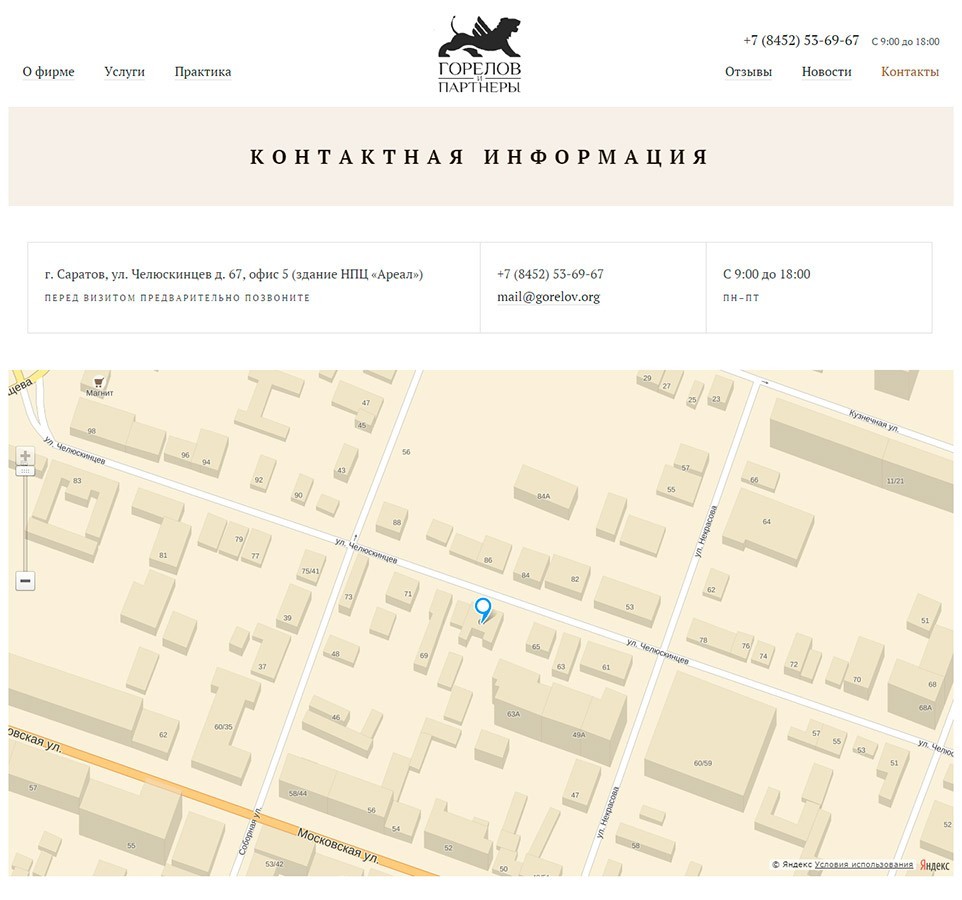This screenshot has width=962, height=900.
Task: Click the phone number in contact box
Action: click(x=550, y=274)
